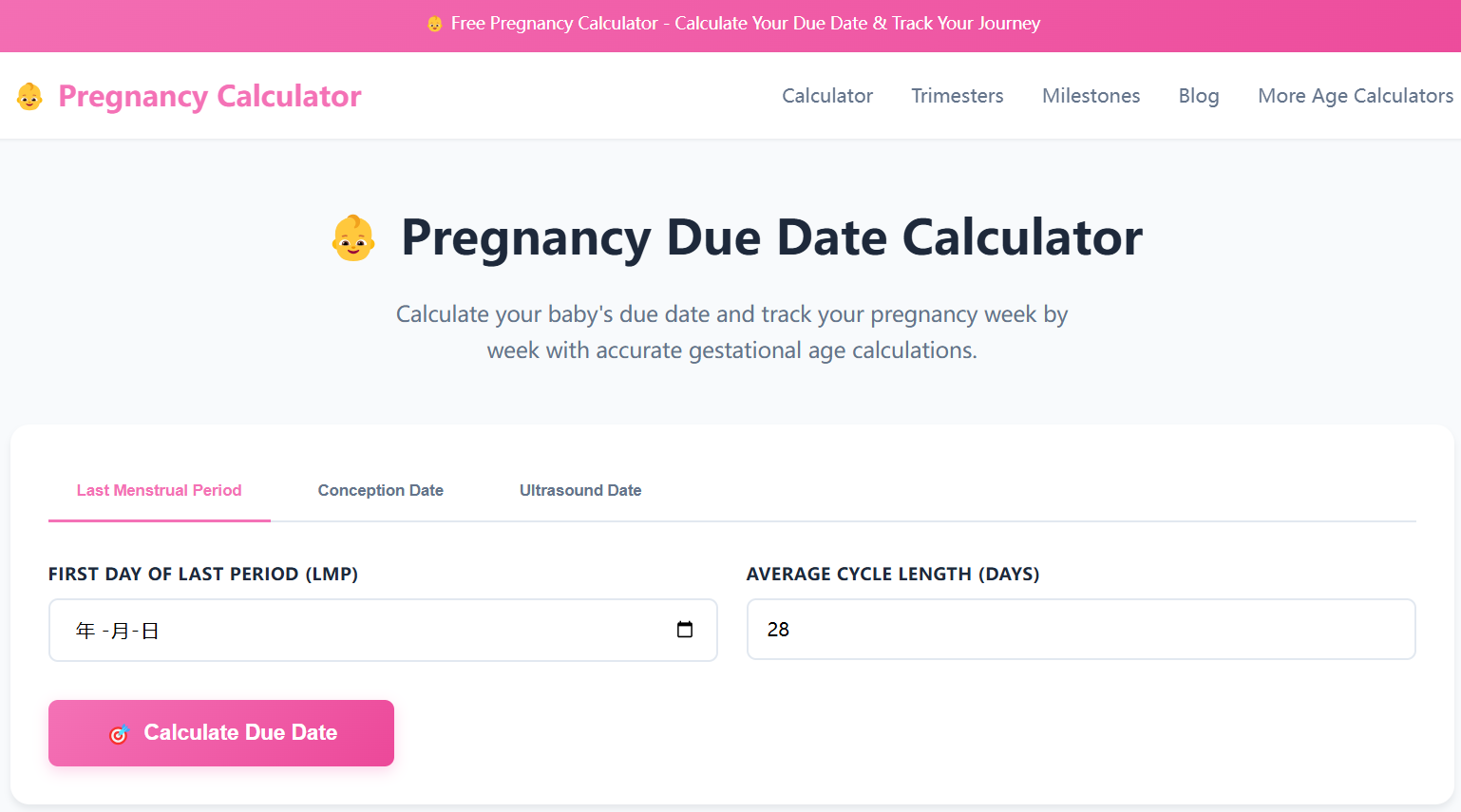Click the target emoji on Calculate button
Screen dimensions: 1461x812
(119, 732)
